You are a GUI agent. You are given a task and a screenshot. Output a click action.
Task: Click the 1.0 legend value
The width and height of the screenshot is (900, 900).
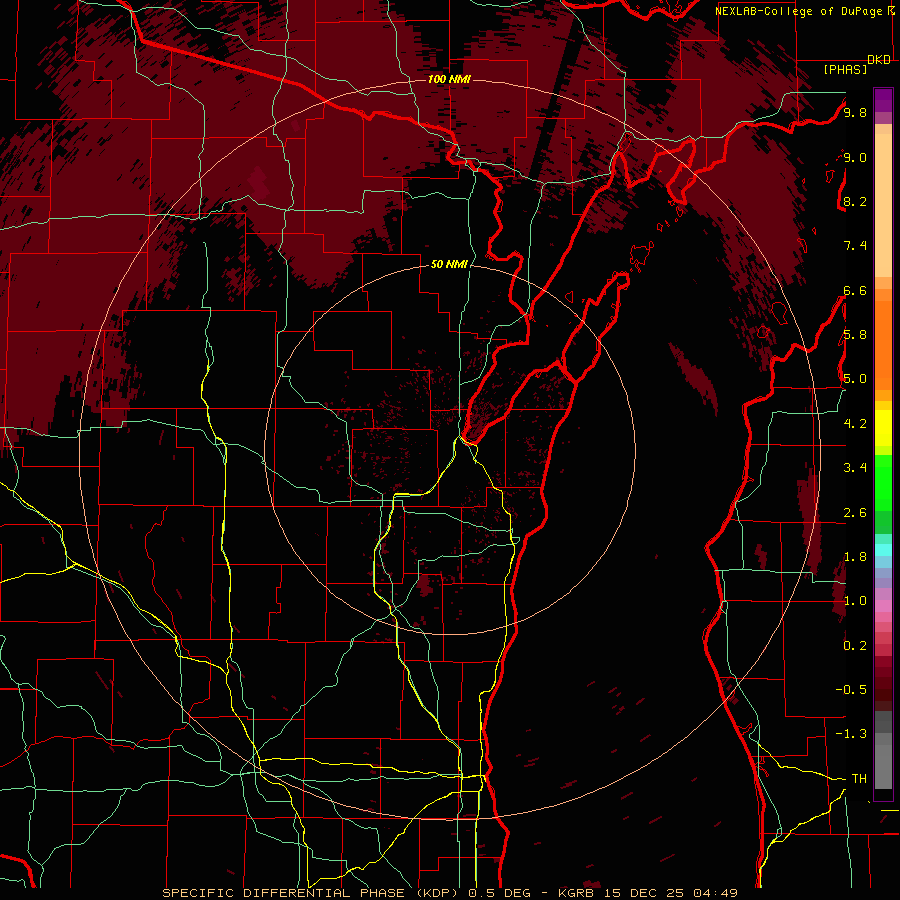coord(855,601)
